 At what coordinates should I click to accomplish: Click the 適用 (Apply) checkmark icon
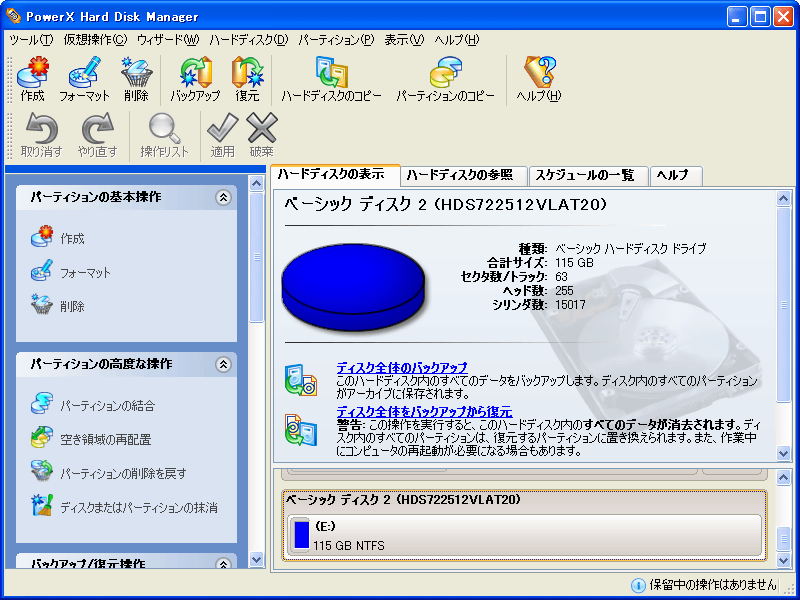point(222,135)
